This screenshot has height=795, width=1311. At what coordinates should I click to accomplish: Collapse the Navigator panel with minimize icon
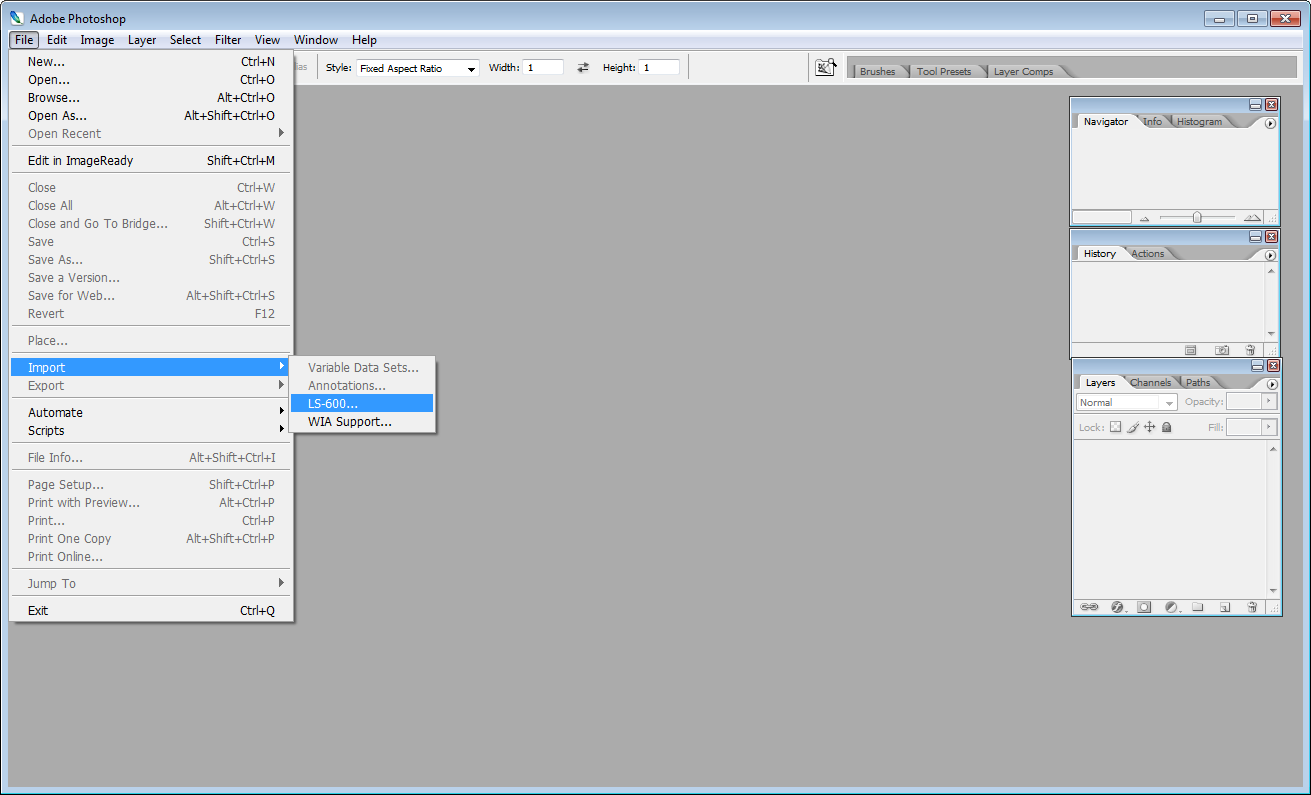click(x=1256, y=104)
